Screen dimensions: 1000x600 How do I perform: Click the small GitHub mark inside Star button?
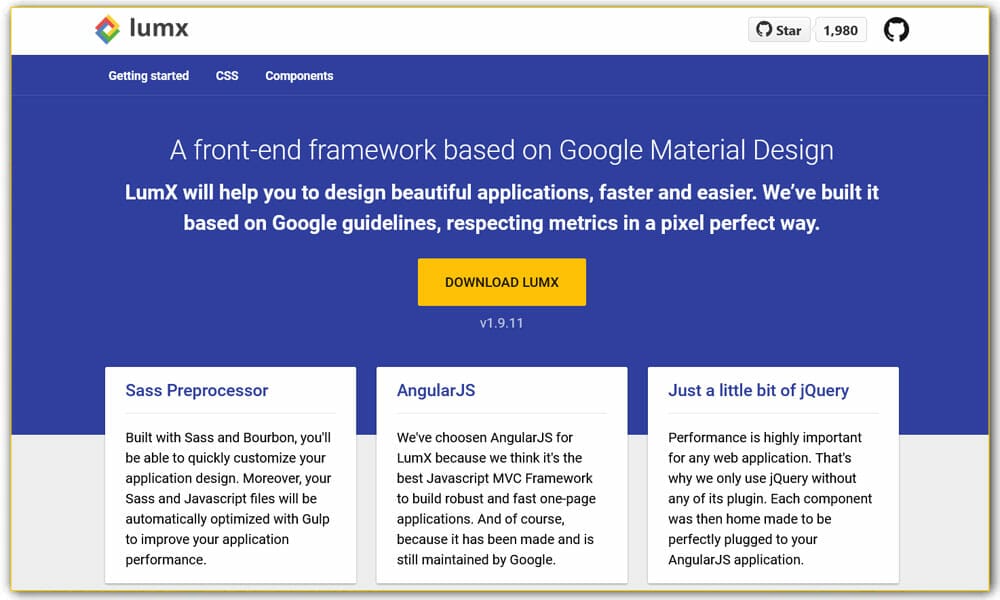(x=764, y=30)
